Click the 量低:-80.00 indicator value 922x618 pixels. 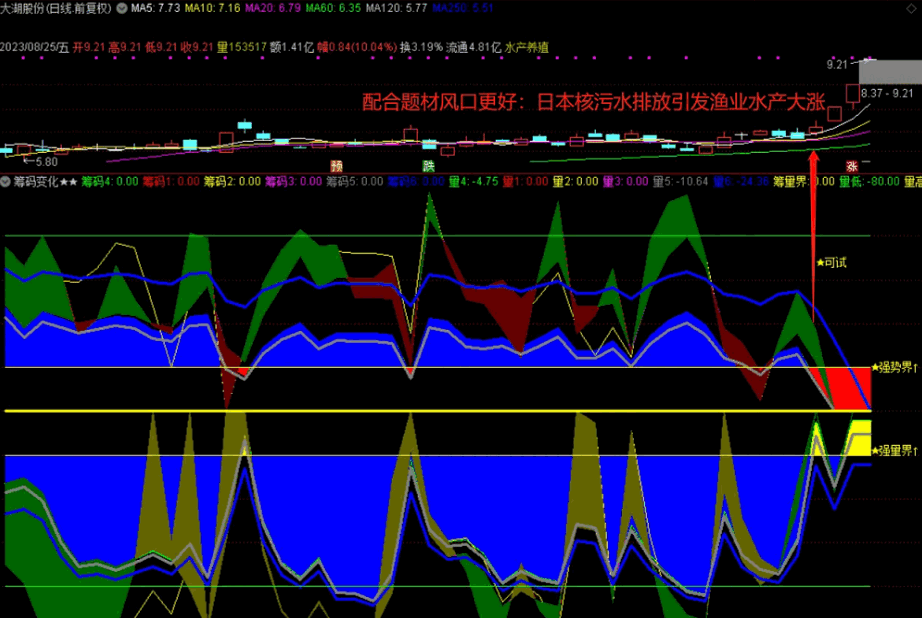pos(869,182)
